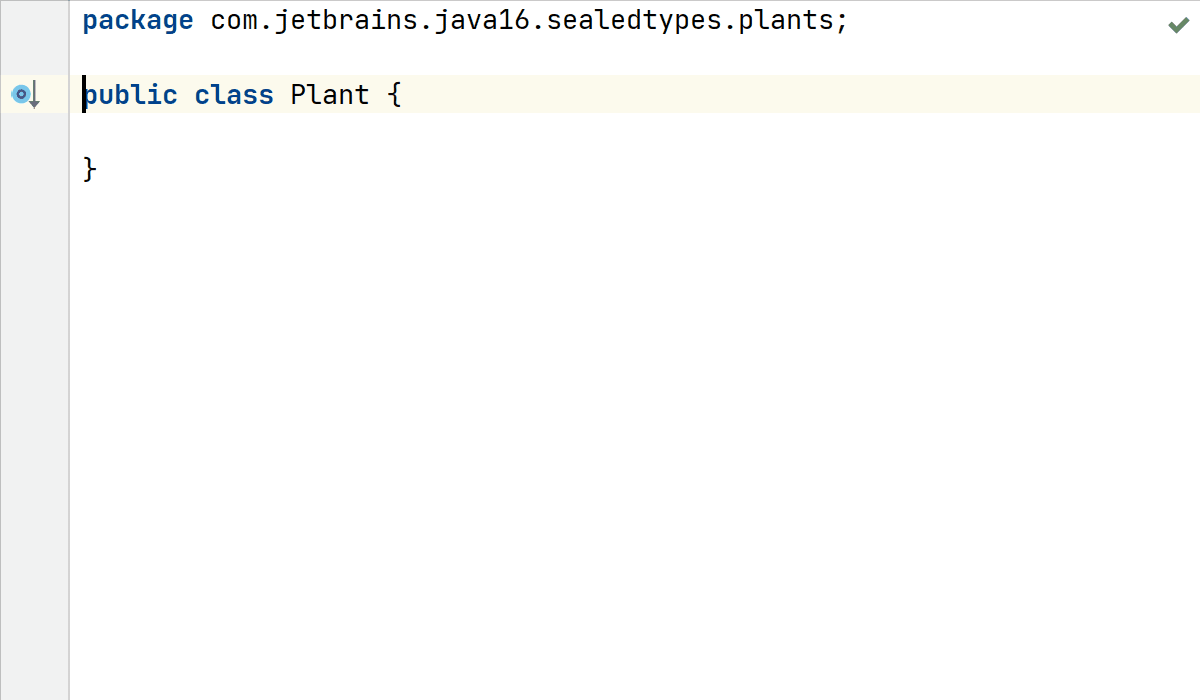The width and height of the screenshot is (1200, 700).
Task: Click empty editor area below the code
Action: (x=600, y=450)
